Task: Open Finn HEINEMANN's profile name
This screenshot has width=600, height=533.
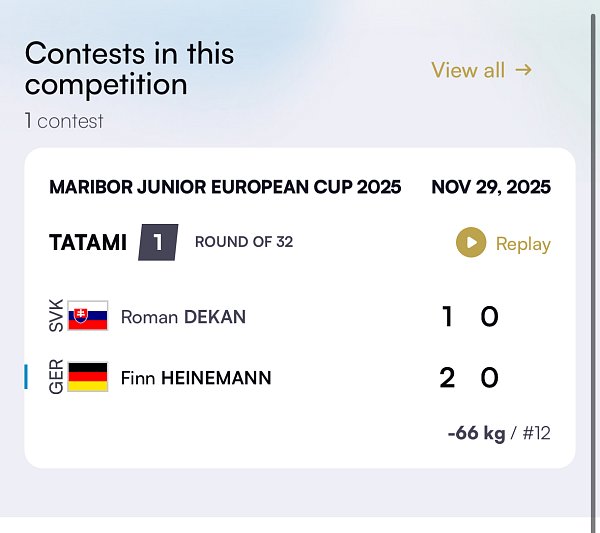Action: click(196, 378)
